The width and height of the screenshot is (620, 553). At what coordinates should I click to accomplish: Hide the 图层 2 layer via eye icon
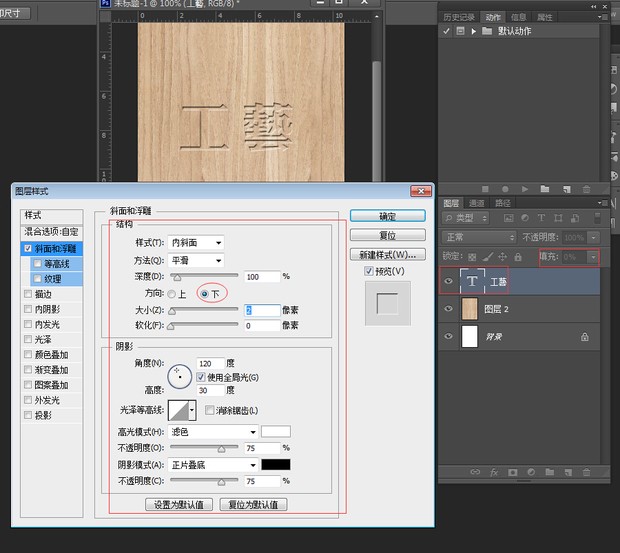coord(449,310)
